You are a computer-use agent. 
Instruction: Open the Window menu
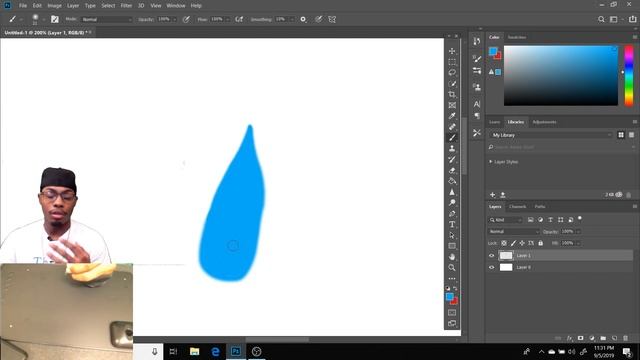click(176, 6)
